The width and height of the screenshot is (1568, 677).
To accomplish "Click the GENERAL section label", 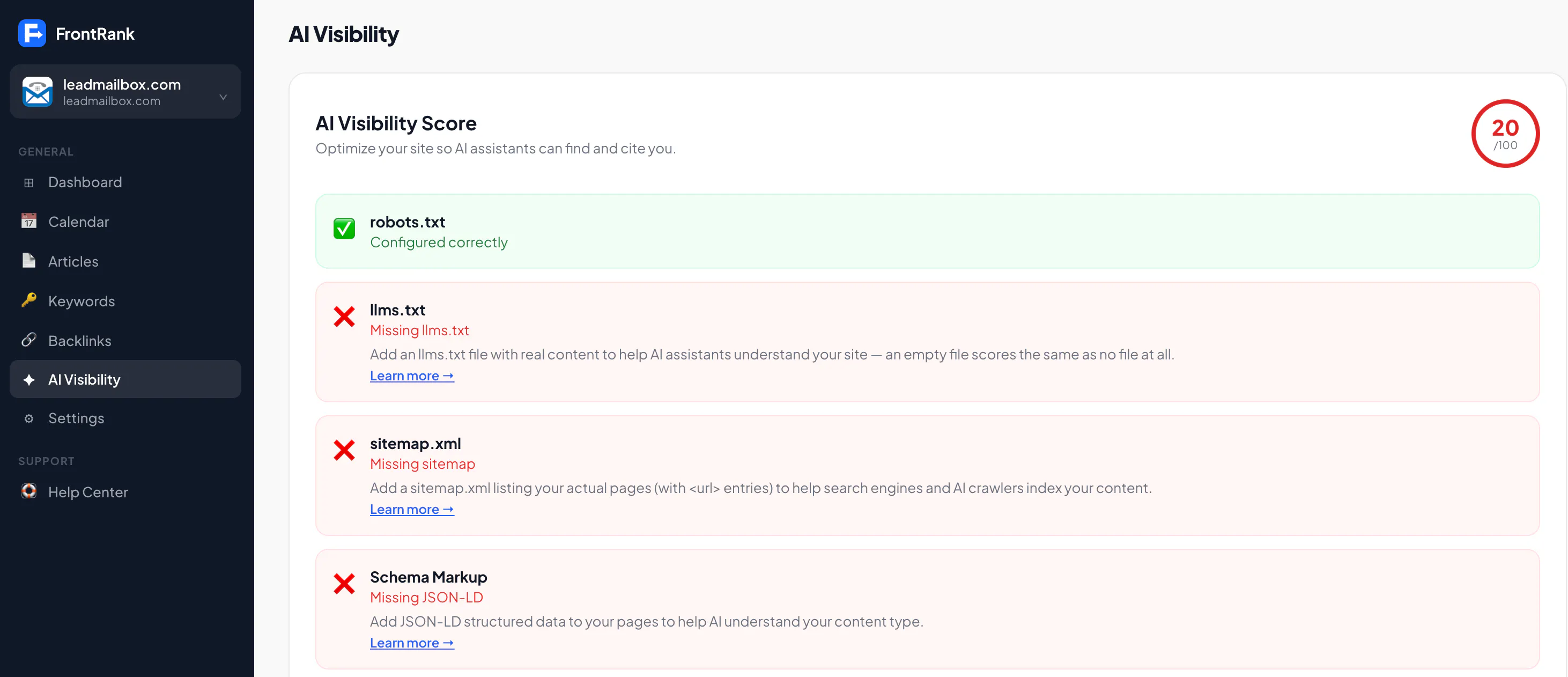I will 46,152.
